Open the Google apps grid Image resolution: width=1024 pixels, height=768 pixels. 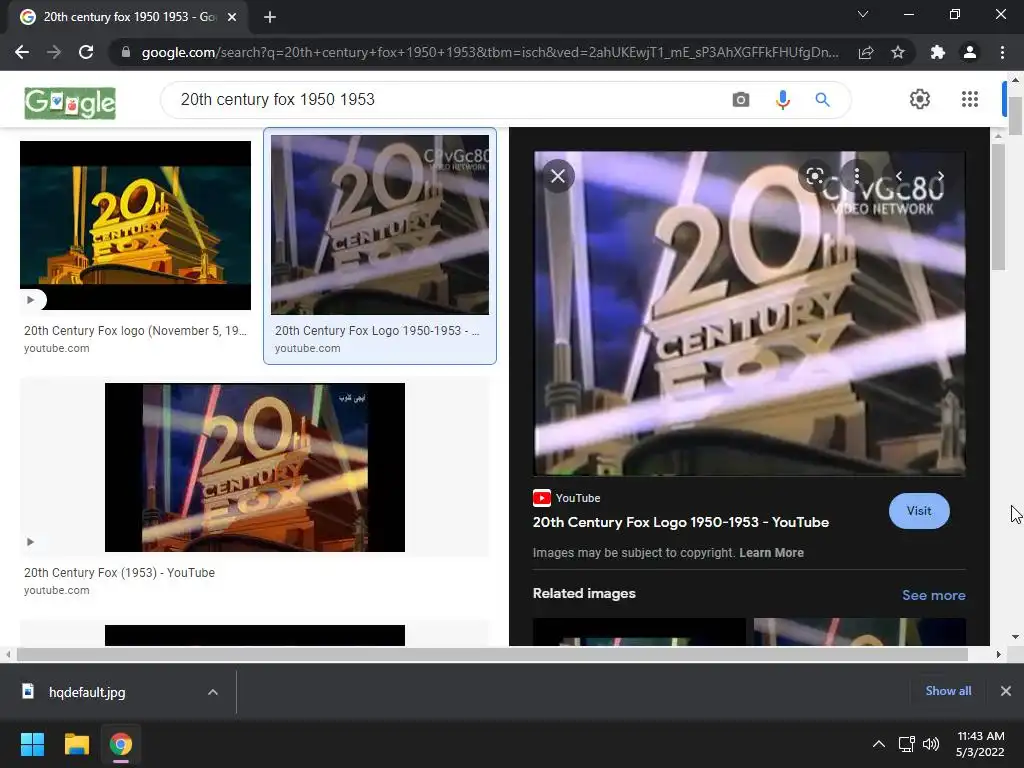pos(970,99)
